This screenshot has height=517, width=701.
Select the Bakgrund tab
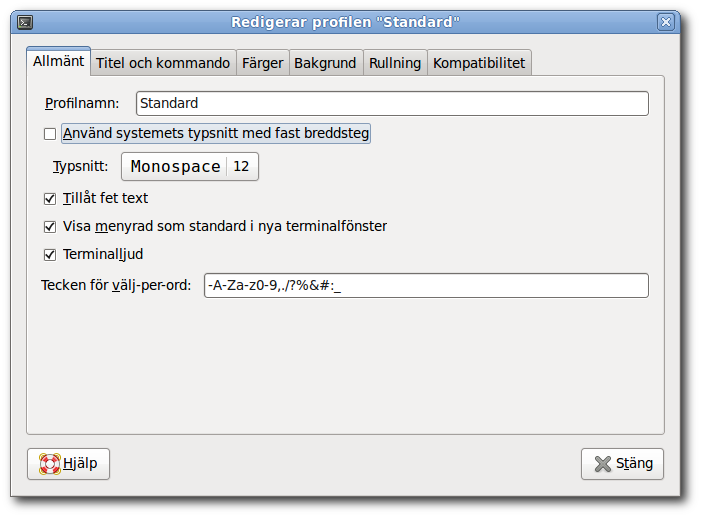pyautogui.click(x=325, y=63)
